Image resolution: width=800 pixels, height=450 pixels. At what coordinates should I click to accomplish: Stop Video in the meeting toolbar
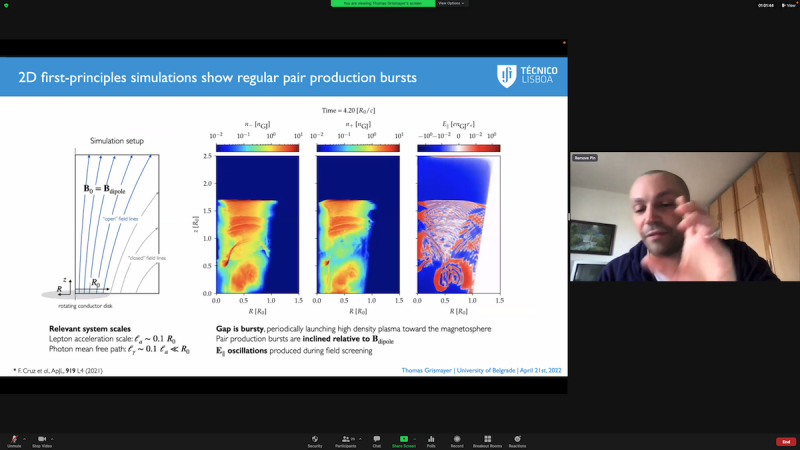coord(42,439)
